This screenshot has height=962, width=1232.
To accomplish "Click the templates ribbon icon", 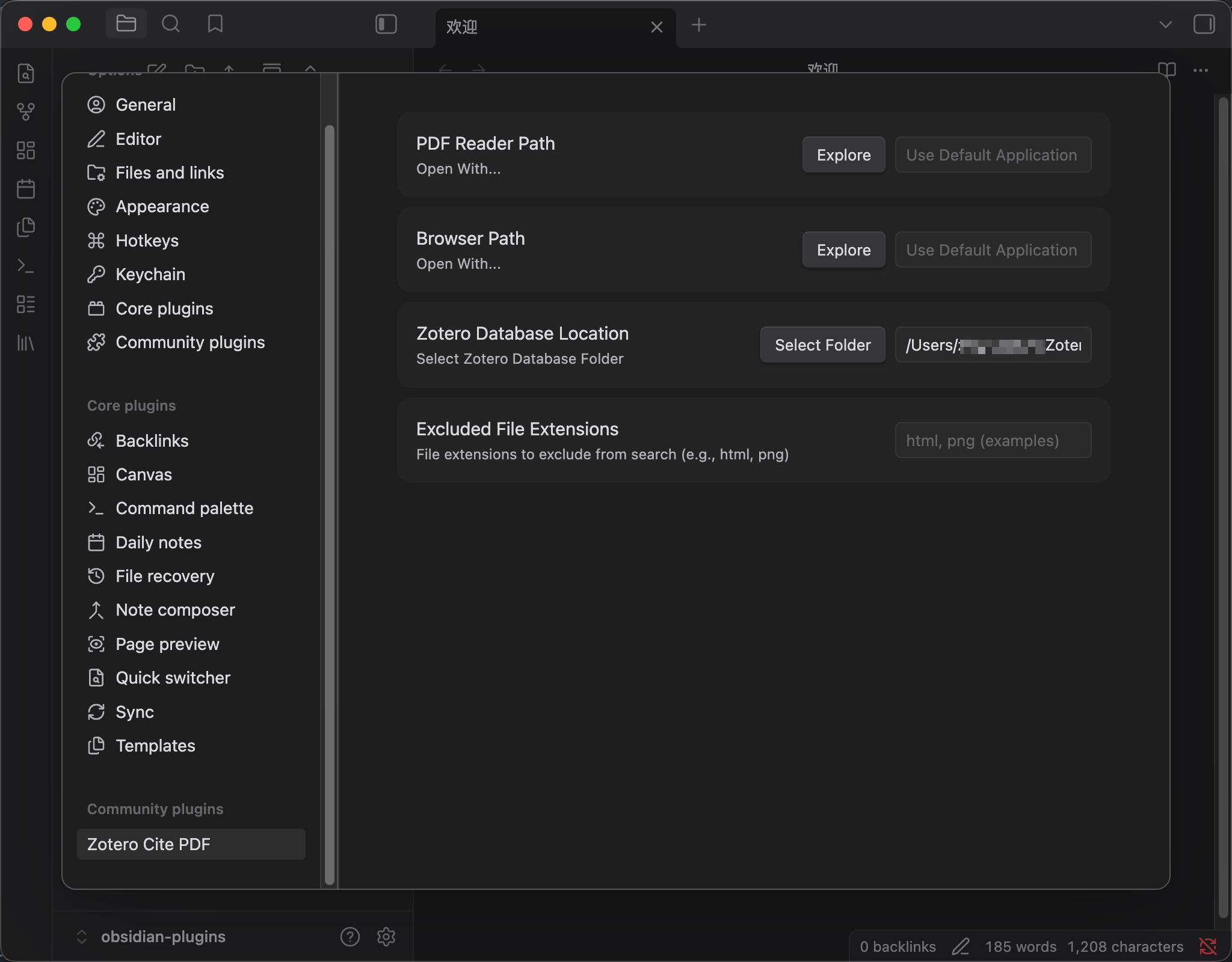I will [x=26, y=227].
